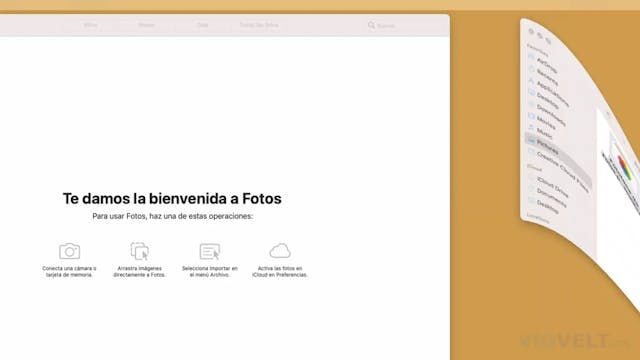The height and width of the screenshot is (360, 640).
Task: Select AirDrop in the Finder sidebar
Action: 547,65
